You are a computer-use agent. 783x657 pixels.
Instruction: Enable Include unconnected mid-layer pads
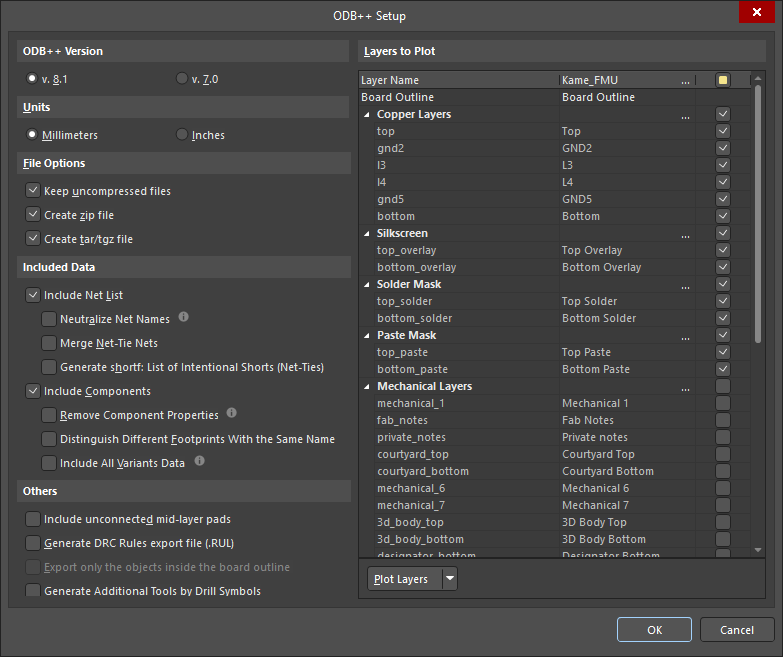(x=33, y=519)
